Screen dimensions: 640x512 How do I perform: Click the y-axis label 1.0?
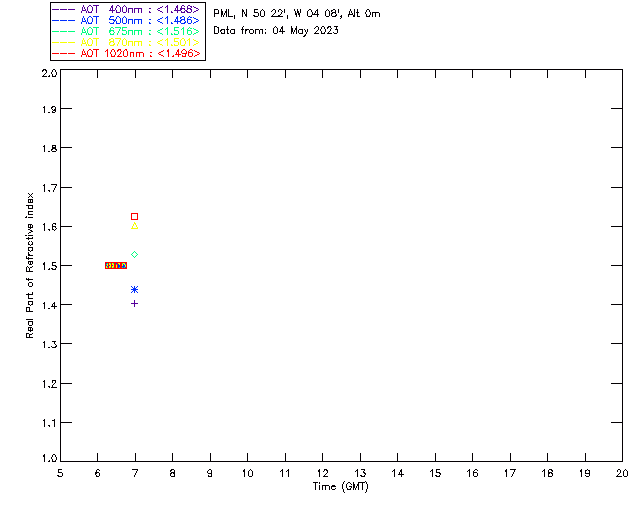49,458
